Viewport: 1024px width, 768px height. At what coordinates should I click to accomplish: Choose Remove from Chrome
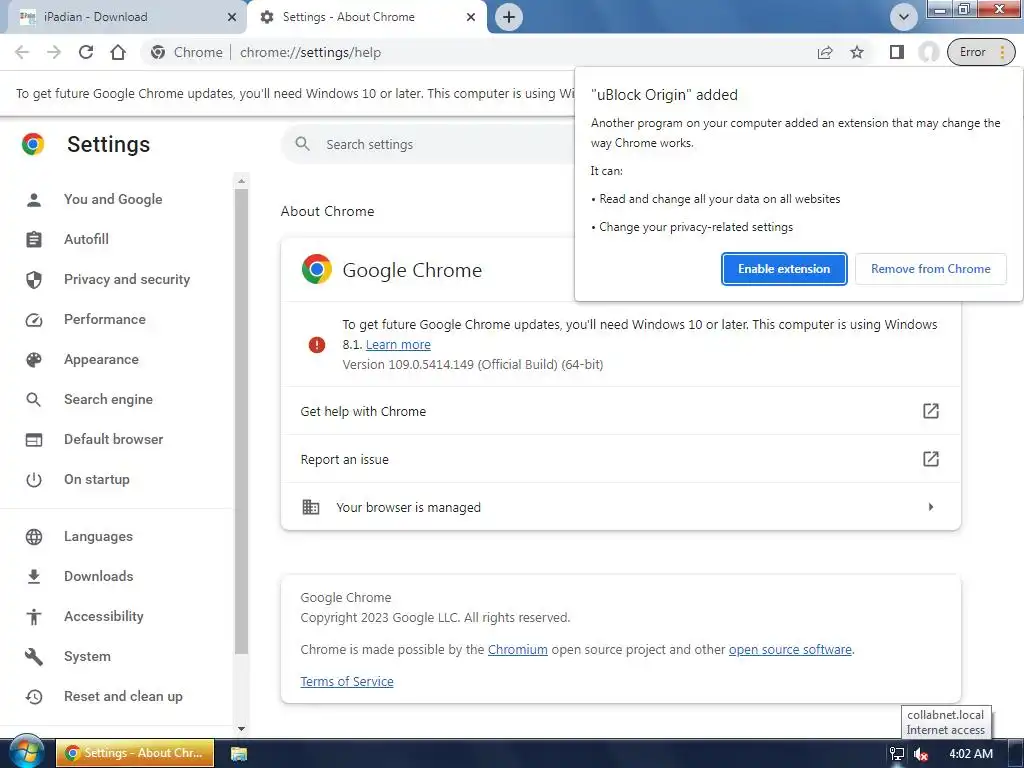(930, 269)
